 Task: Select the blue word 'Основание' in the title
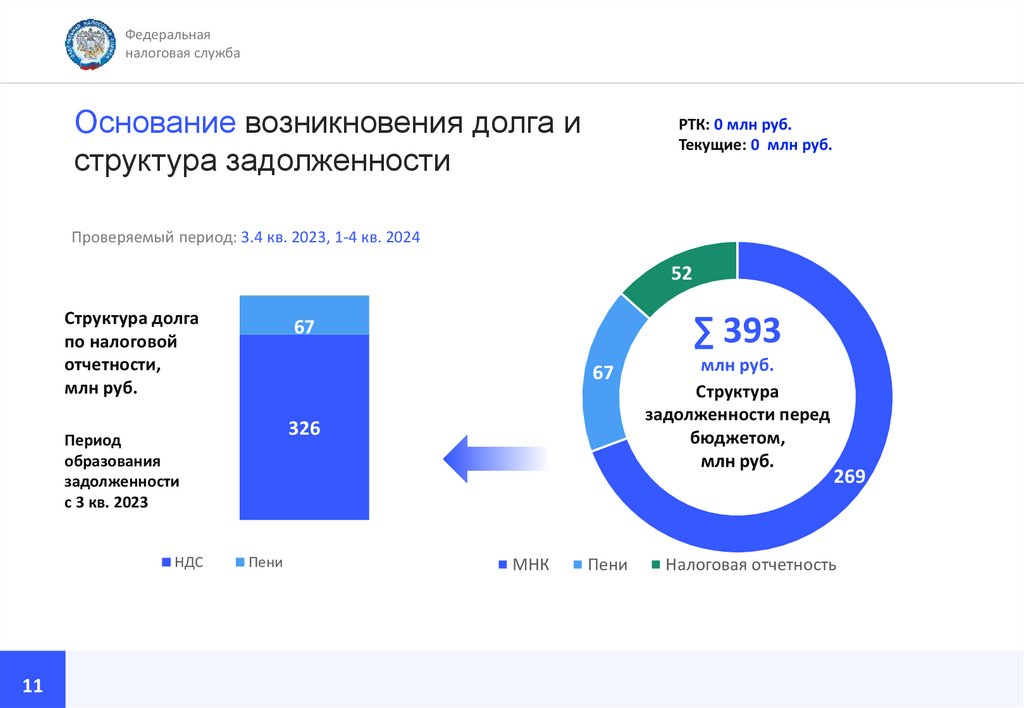coord(155,122)
